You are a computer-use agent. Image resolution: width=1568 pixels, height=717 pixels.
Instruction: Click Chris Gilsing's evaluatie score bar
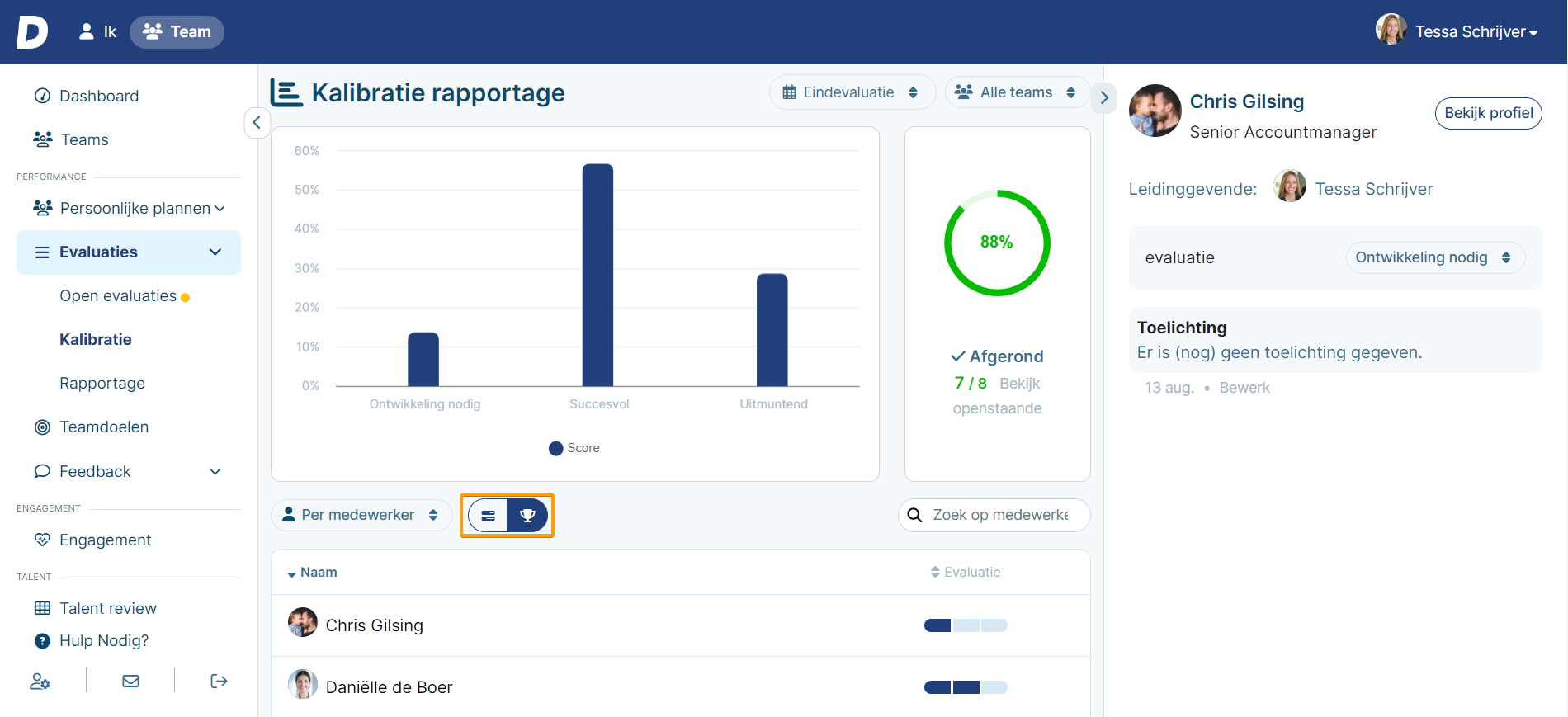[966, 625]
